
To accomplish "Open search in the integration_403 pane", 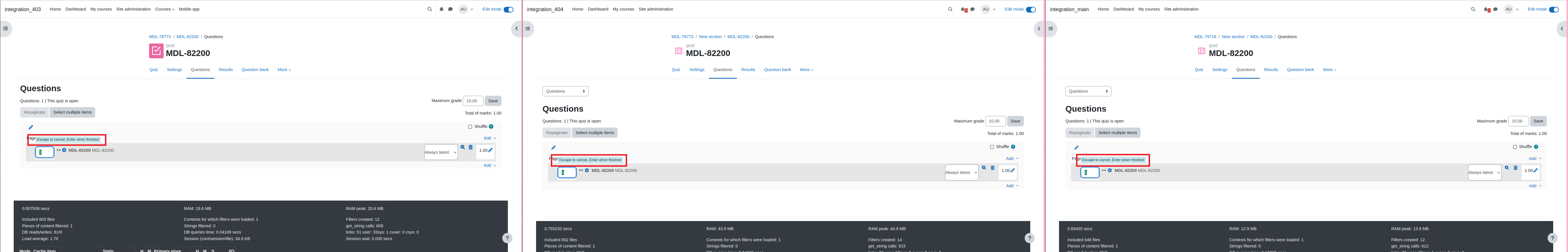I will pyautogui.click(x=429, y=9).
